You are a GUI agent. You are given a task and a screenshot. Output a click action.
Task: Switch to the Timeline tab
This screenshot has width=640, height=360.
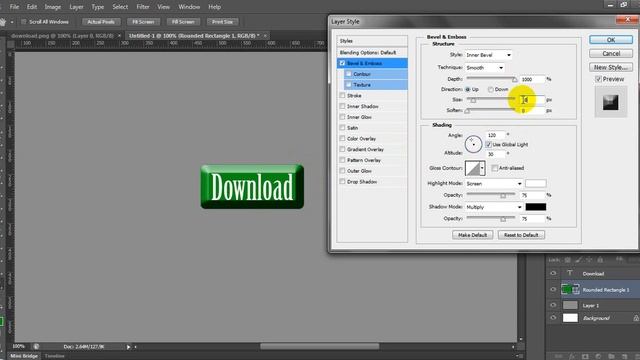pos(54,356)
